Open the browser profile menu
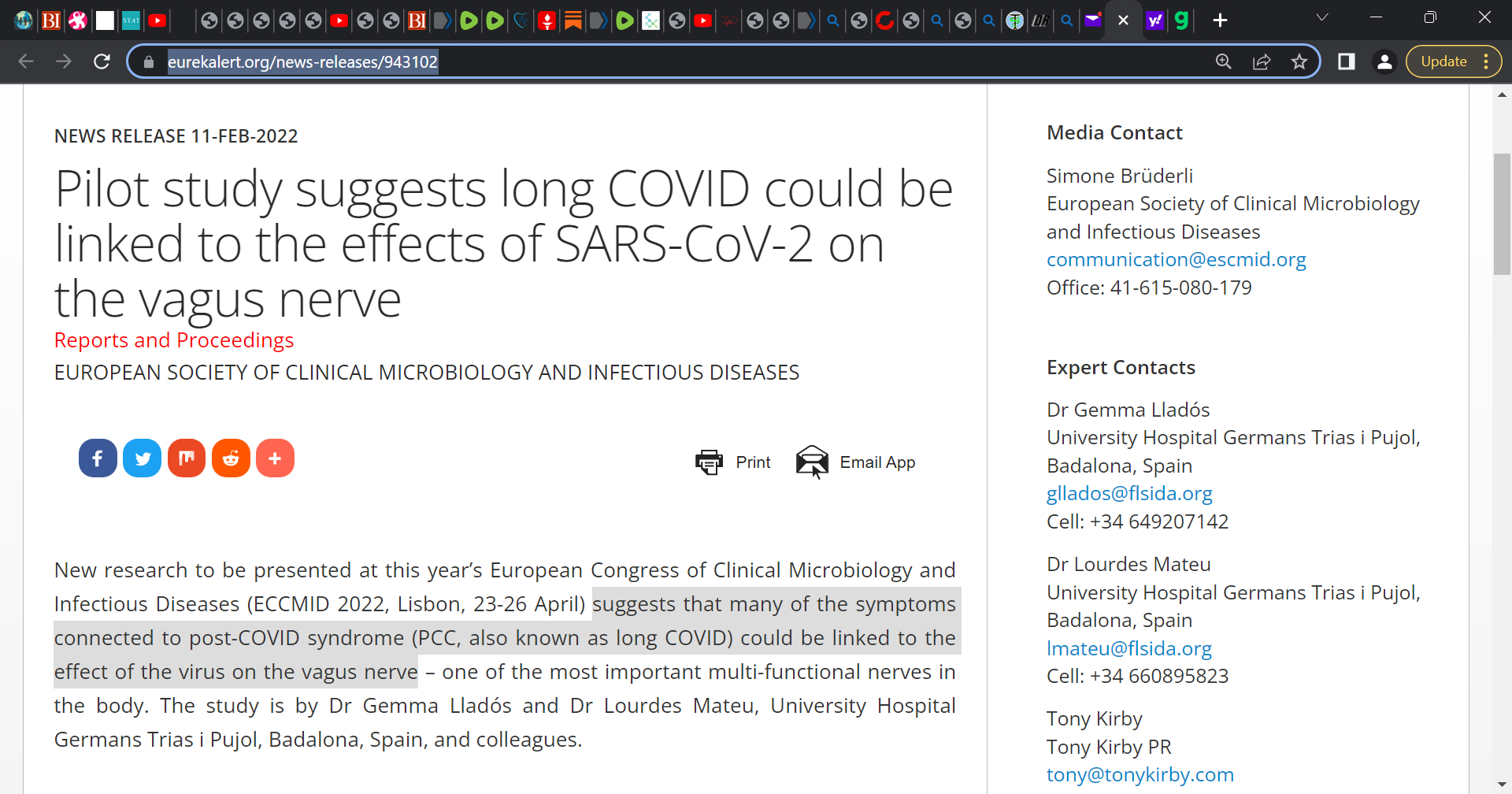Screen dimensions: 1512x794 coord(1384,61)
